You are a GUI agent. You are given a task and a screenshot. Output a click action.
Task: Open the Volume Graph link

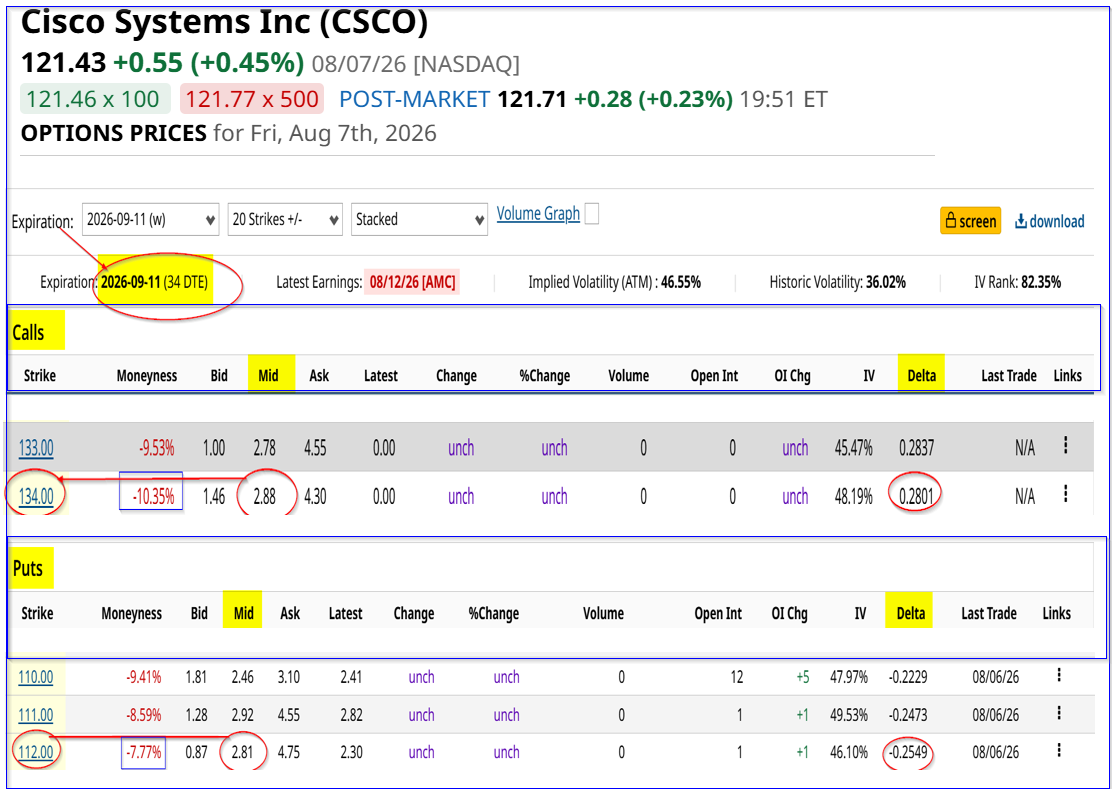pos(538,213)
